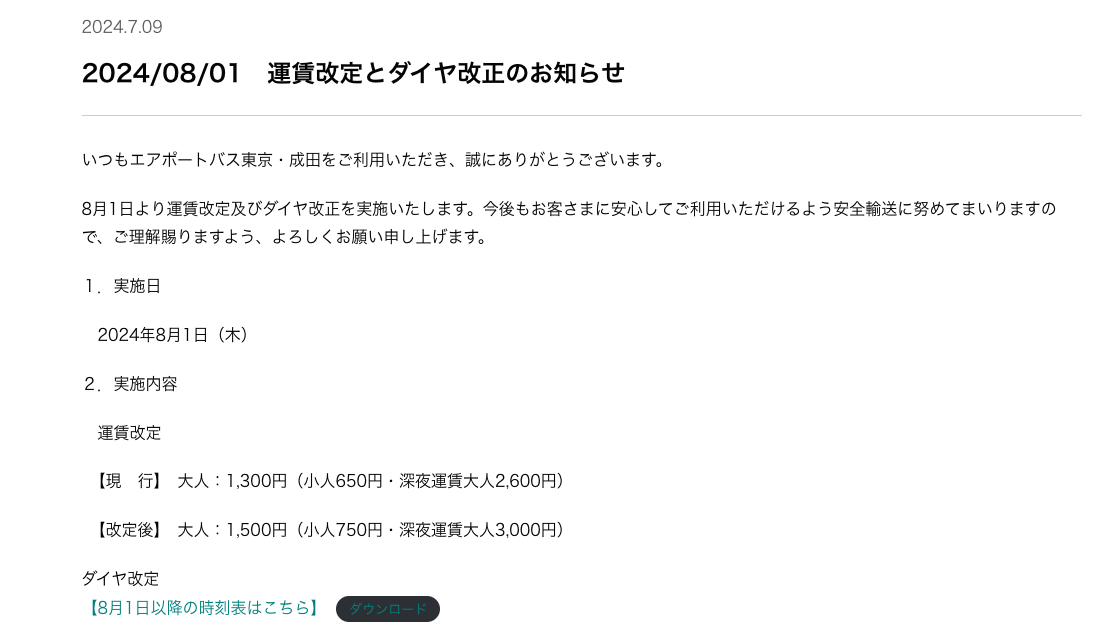The image size is (1107, 637).
Task: Click the 2024.7.09 post date
Action: pos(122,27)
